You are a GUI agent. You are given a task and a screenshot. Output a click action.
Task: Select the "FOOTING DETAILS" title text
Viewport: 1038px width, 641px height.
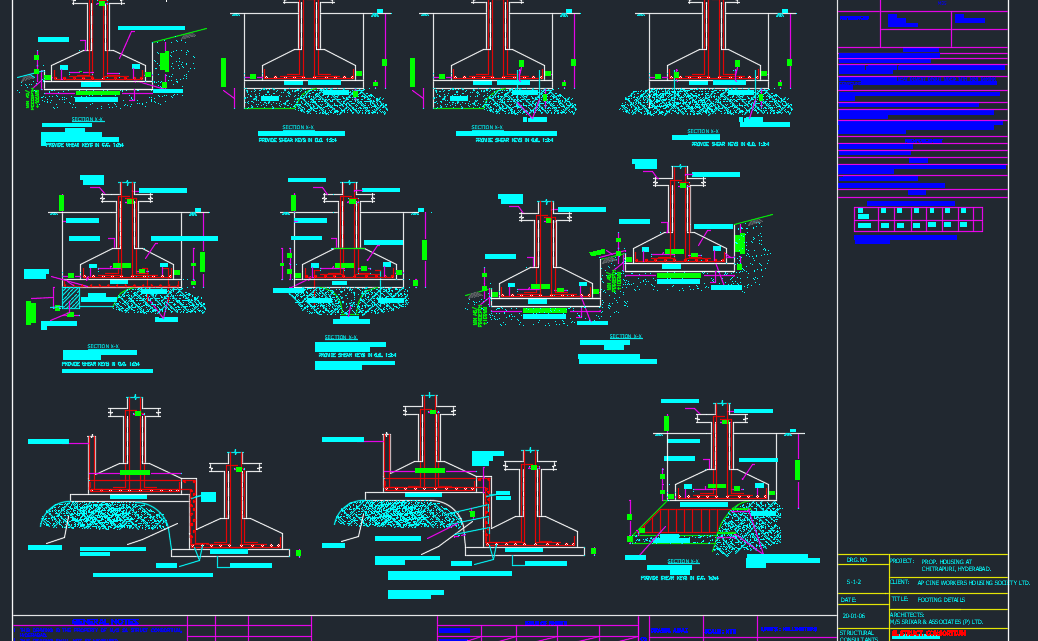pos(941,600)
